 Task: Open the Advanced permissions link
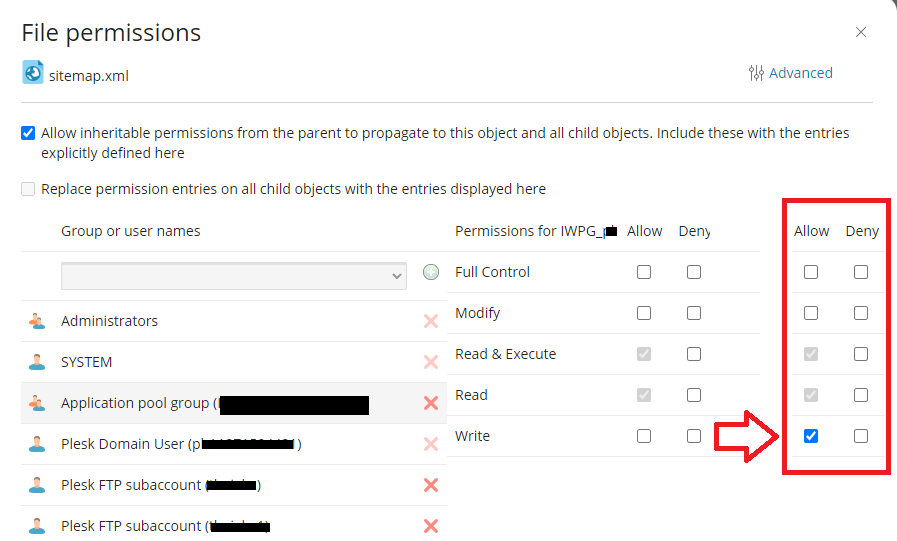click(x=800, y=73)
